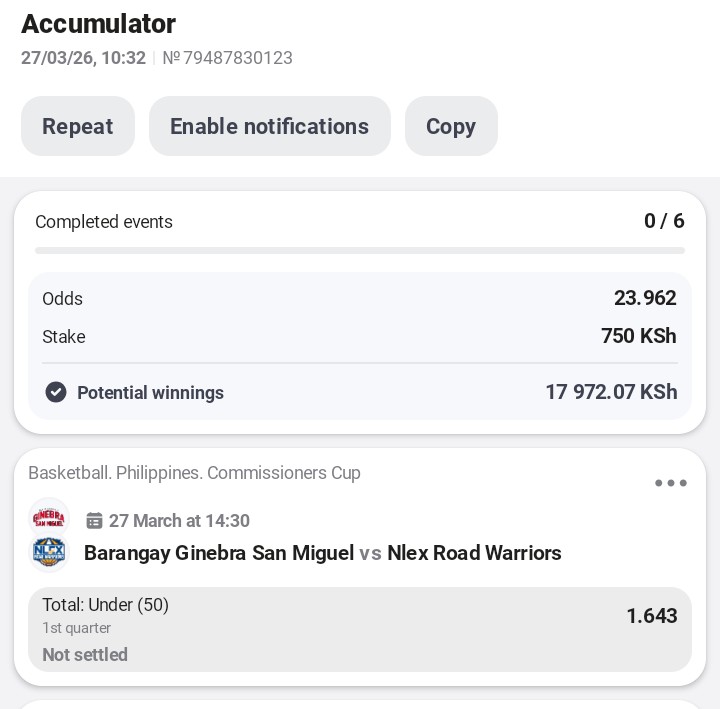
Task: Click the 0 / 6 completed events counter
Action: tap(664, 221)
